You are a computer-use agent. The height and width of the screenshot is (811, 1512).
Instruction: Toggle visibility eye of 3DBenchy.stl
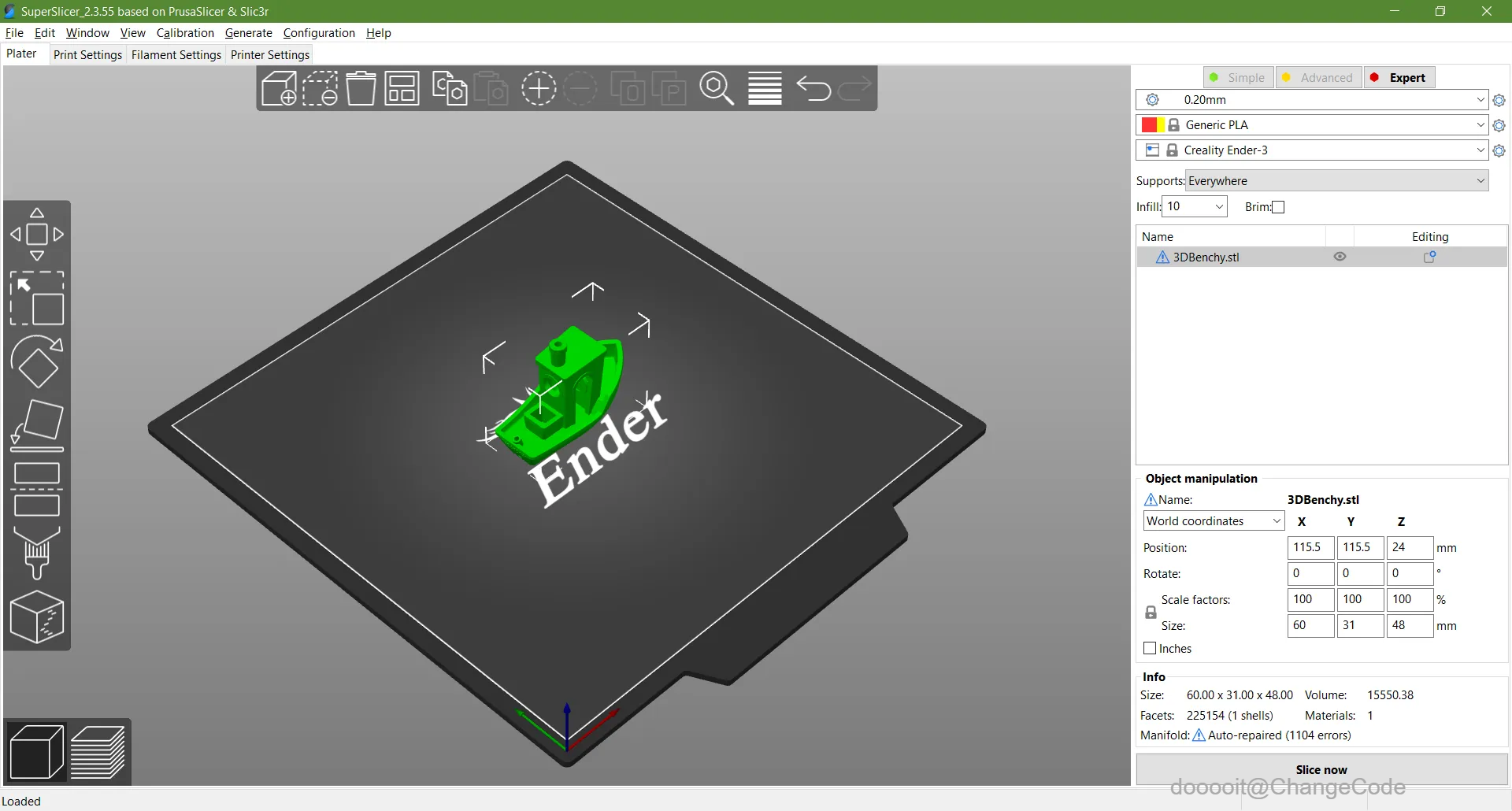[x=1340, y=257]
